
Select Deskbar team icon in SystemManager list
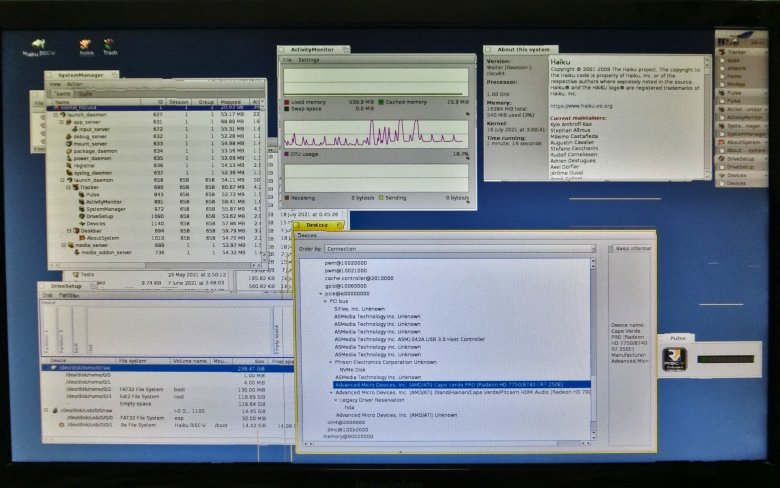tap(77, 231)
